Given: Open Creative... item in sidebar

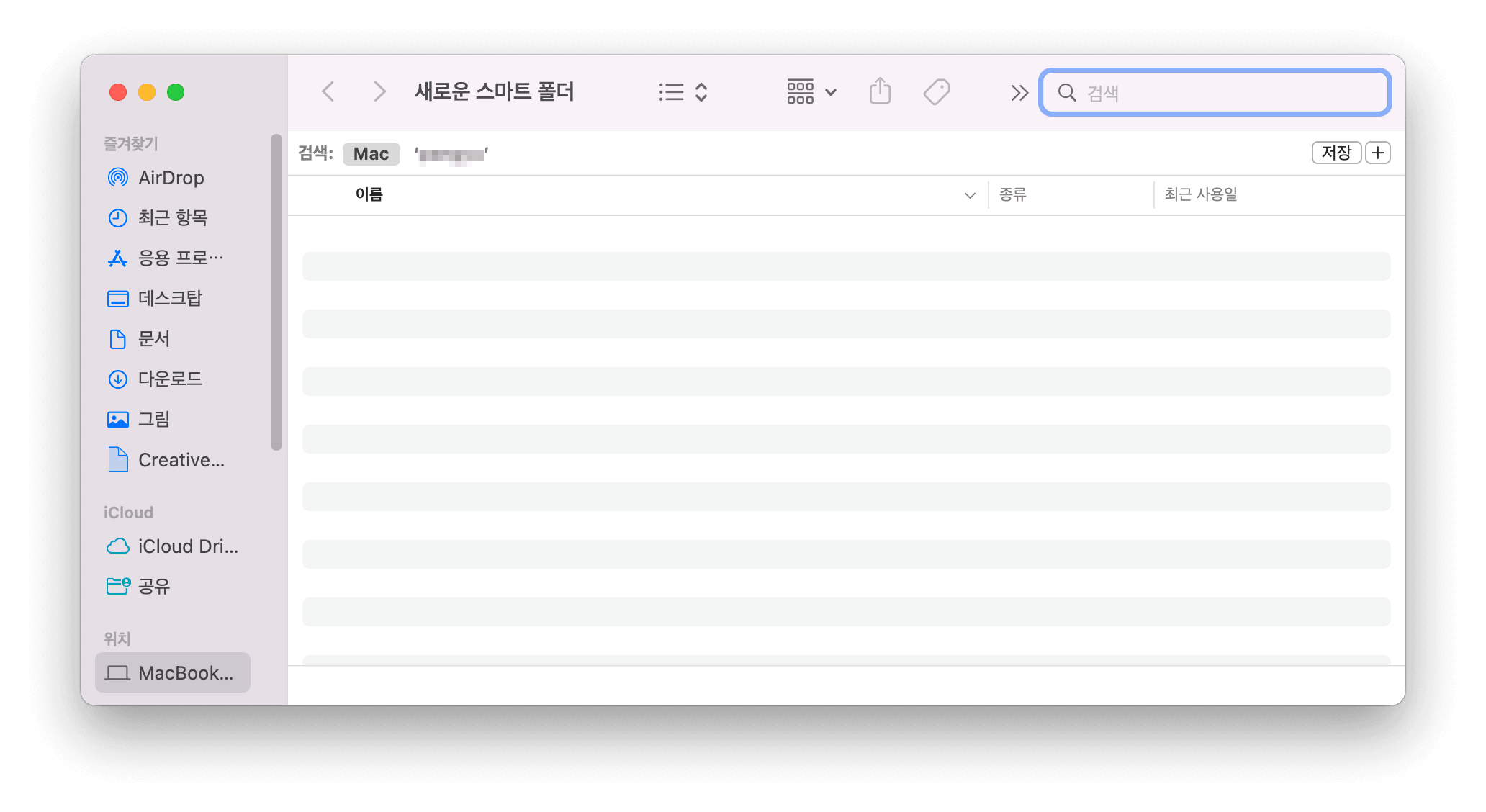Looking at the screenshot, I should point(173,460).
